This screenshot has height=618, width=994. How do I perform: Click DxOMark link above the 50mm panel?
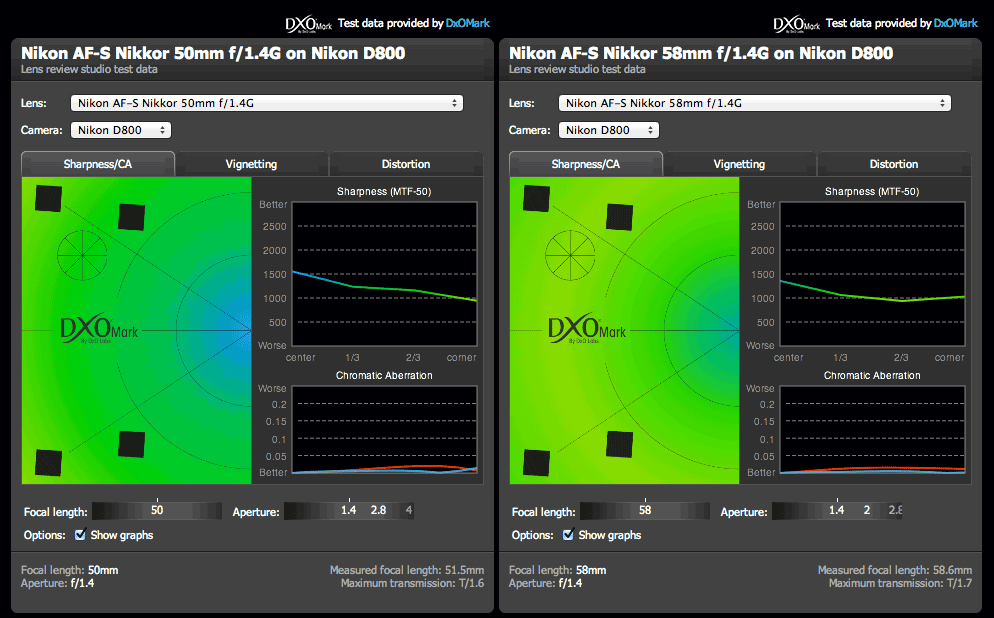468,23
